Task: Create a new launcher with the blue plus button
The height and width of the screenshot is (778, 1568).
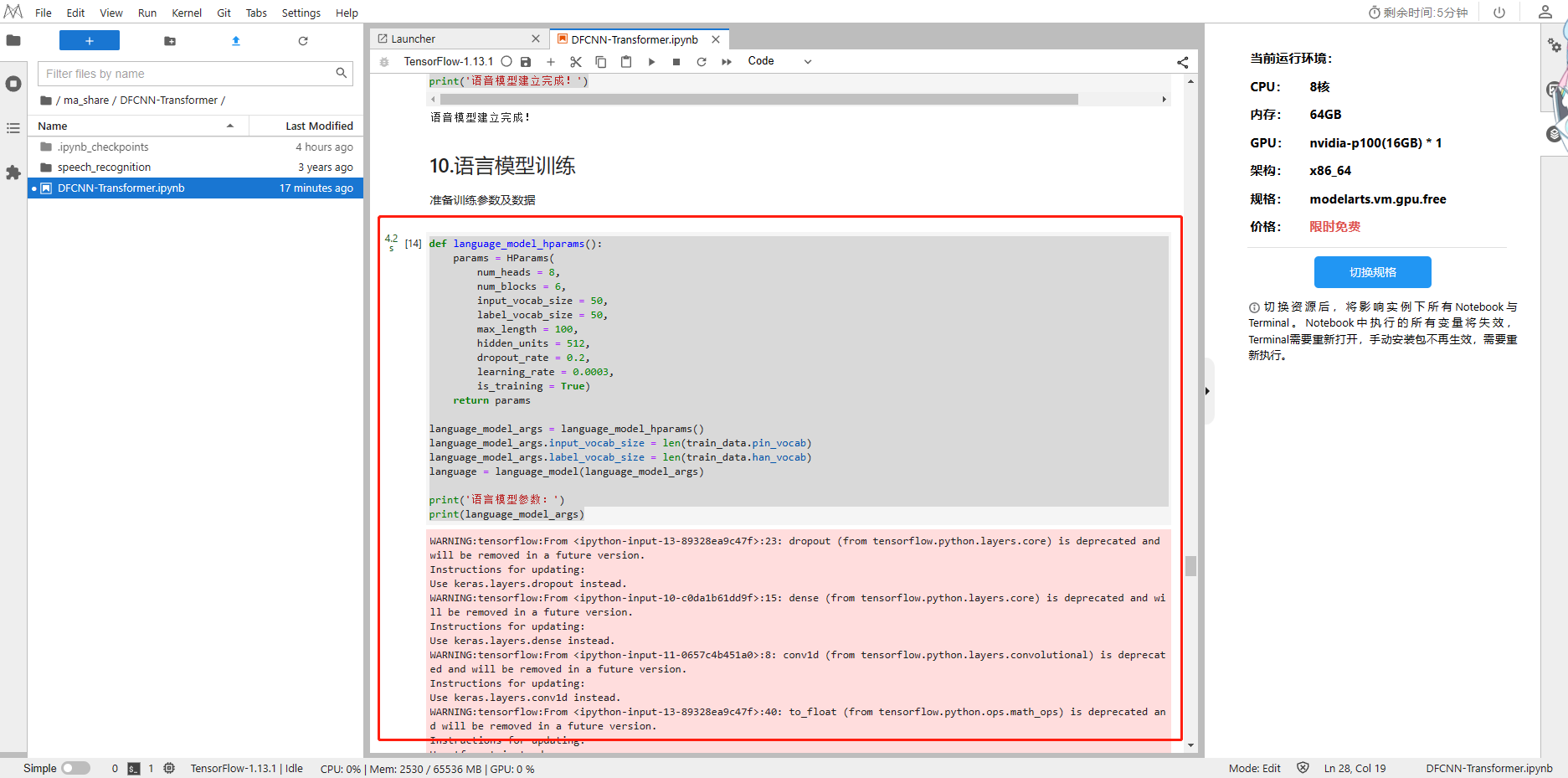Action: coord(90,40)
